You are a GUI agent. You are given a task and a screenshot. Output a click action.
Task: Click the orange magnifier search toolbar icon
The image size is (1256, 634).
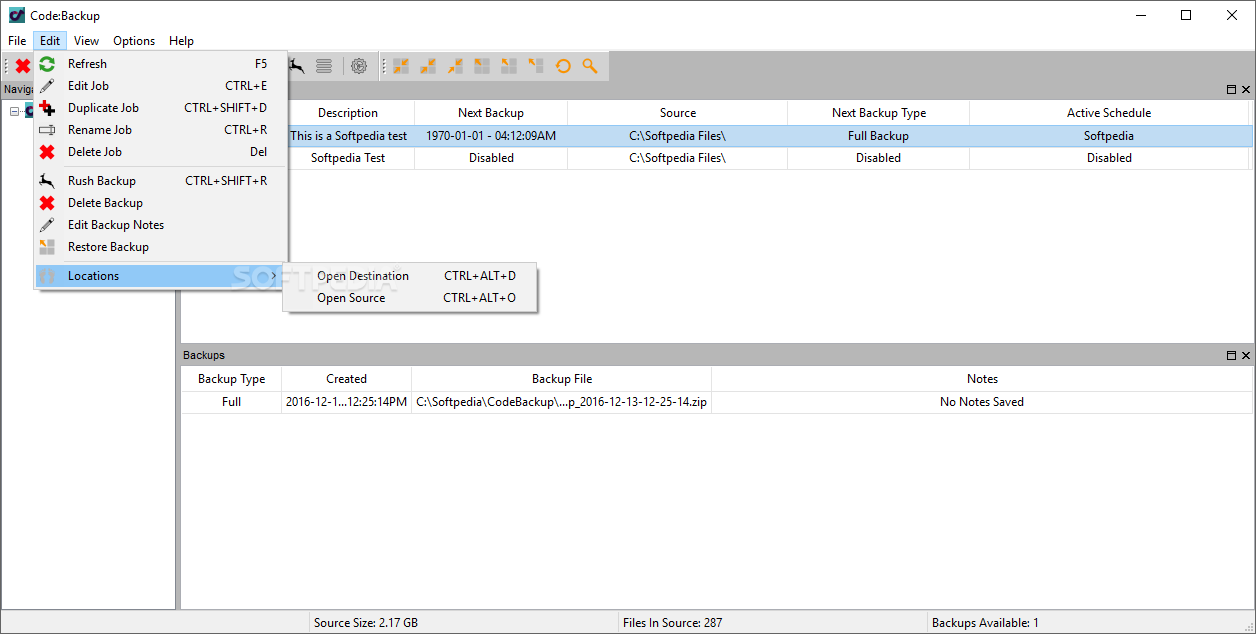pos(590,66)
